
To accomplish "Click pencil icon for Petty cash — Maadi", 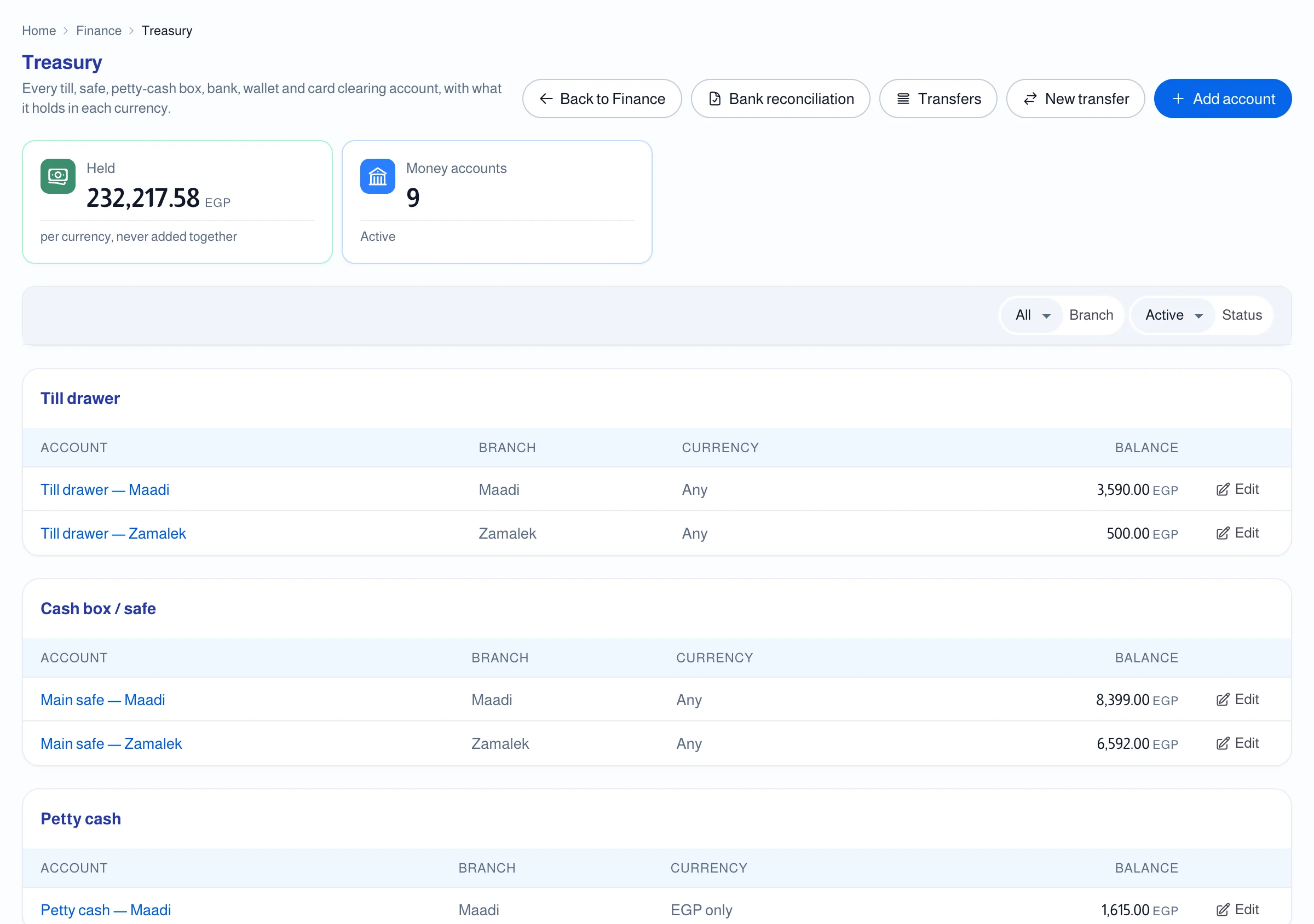I will coord(1223,910).
